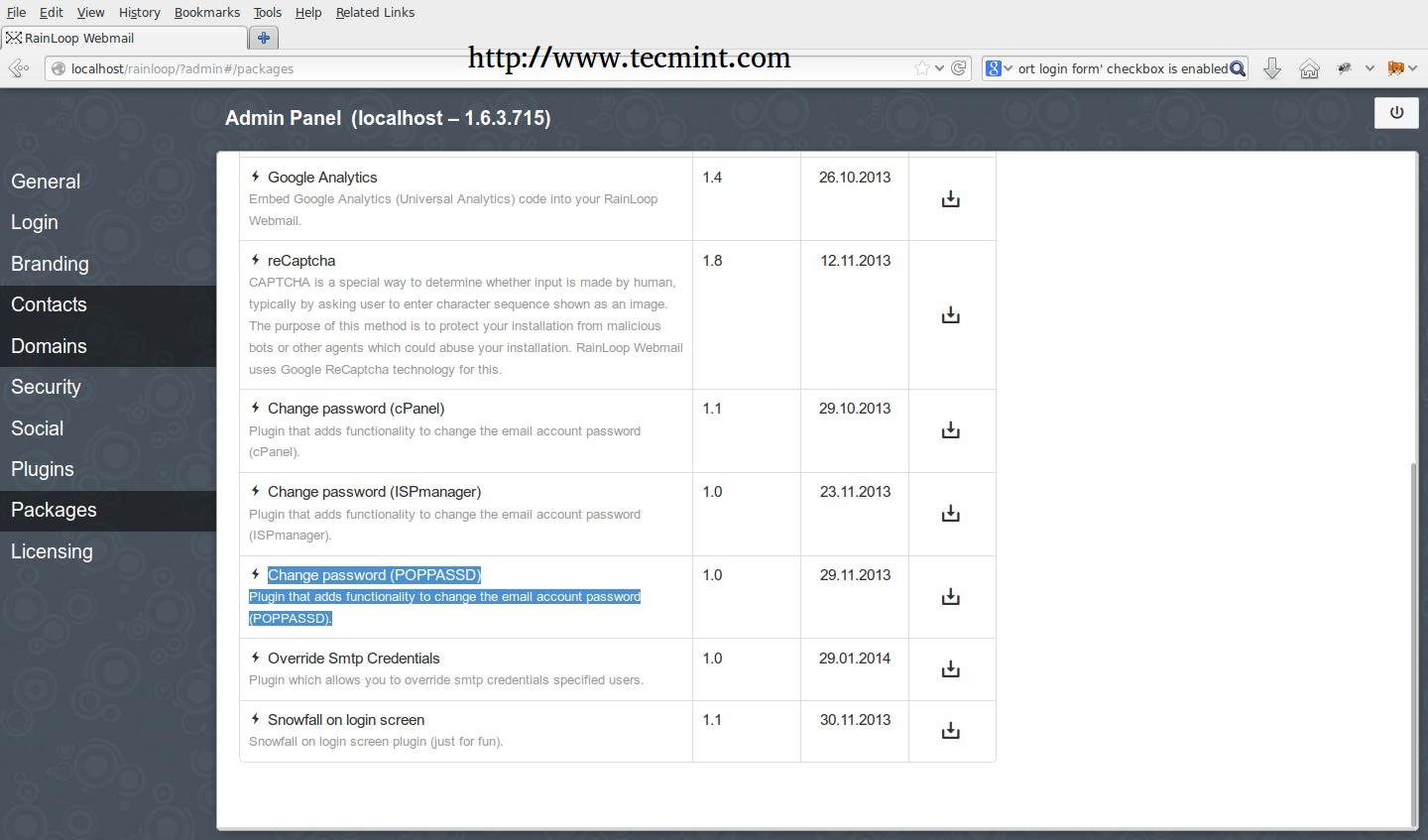Install Override Smtp Credentials package
1428x840 pixels.
[950, 669]
